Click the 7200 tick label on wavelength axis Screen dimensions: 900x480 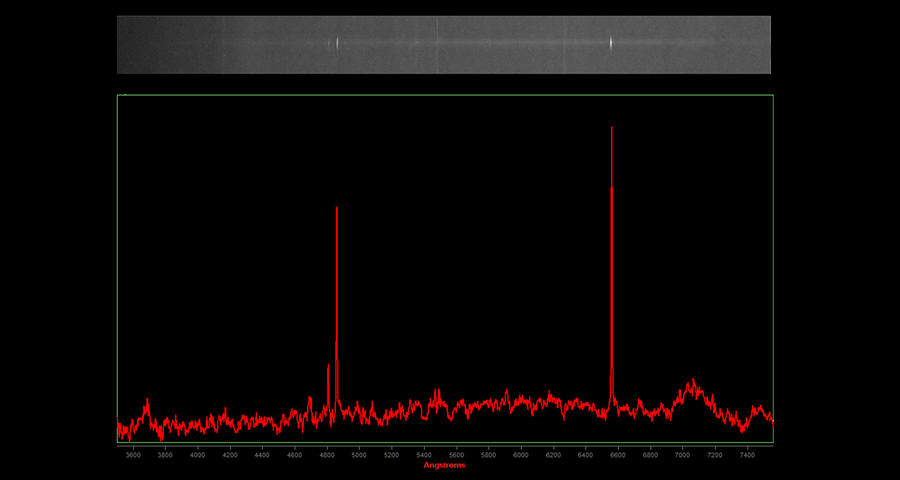[x=715, y=454]
